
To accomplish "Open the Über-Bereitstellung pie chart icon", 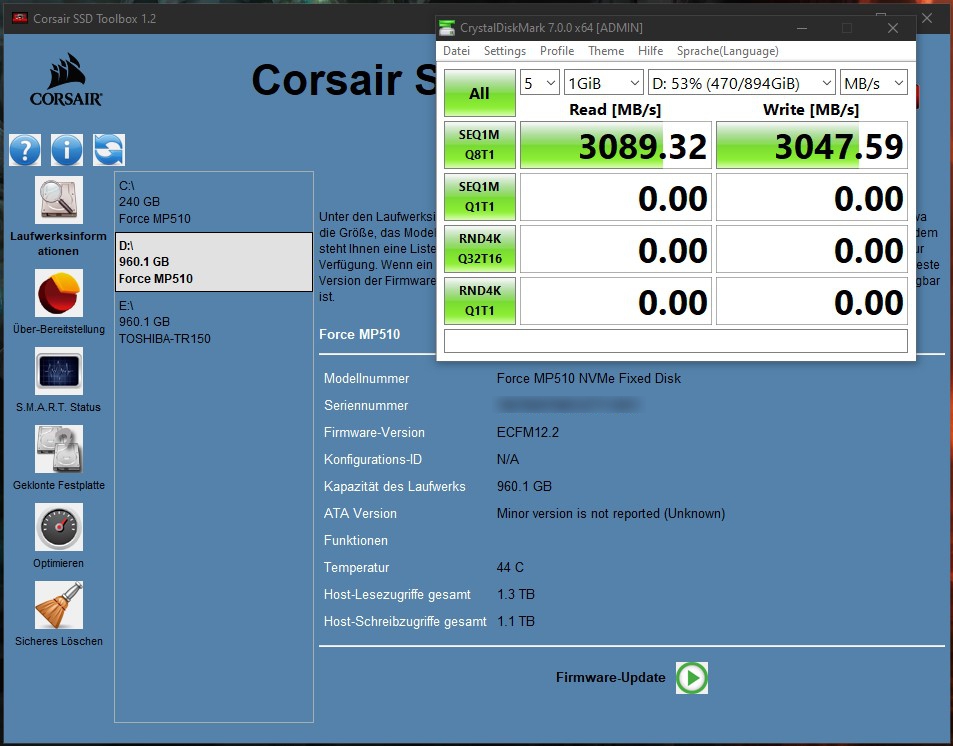I will click(x=58, y=294).
